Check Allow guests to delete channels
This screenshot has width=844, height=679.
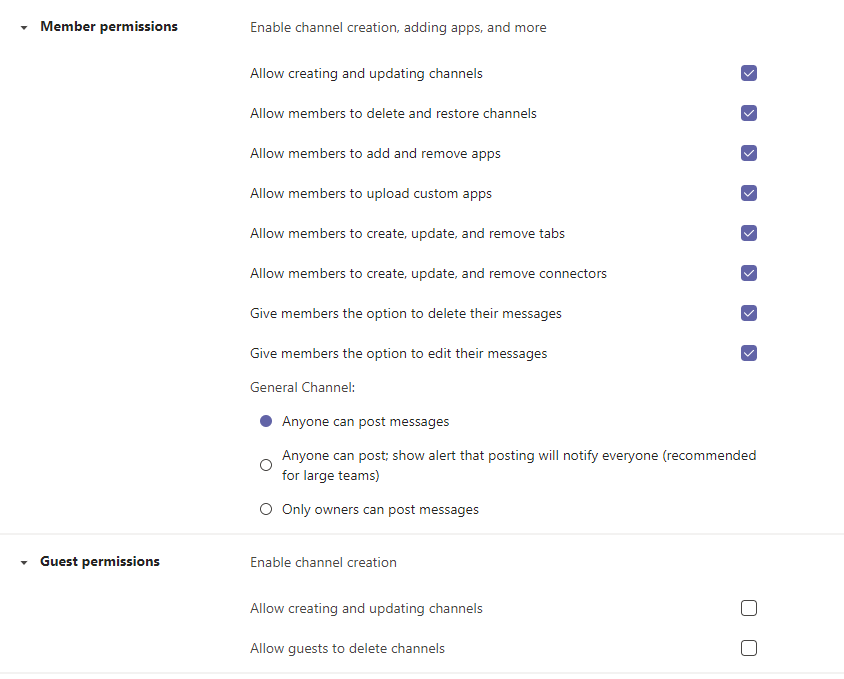click(749, 648)
